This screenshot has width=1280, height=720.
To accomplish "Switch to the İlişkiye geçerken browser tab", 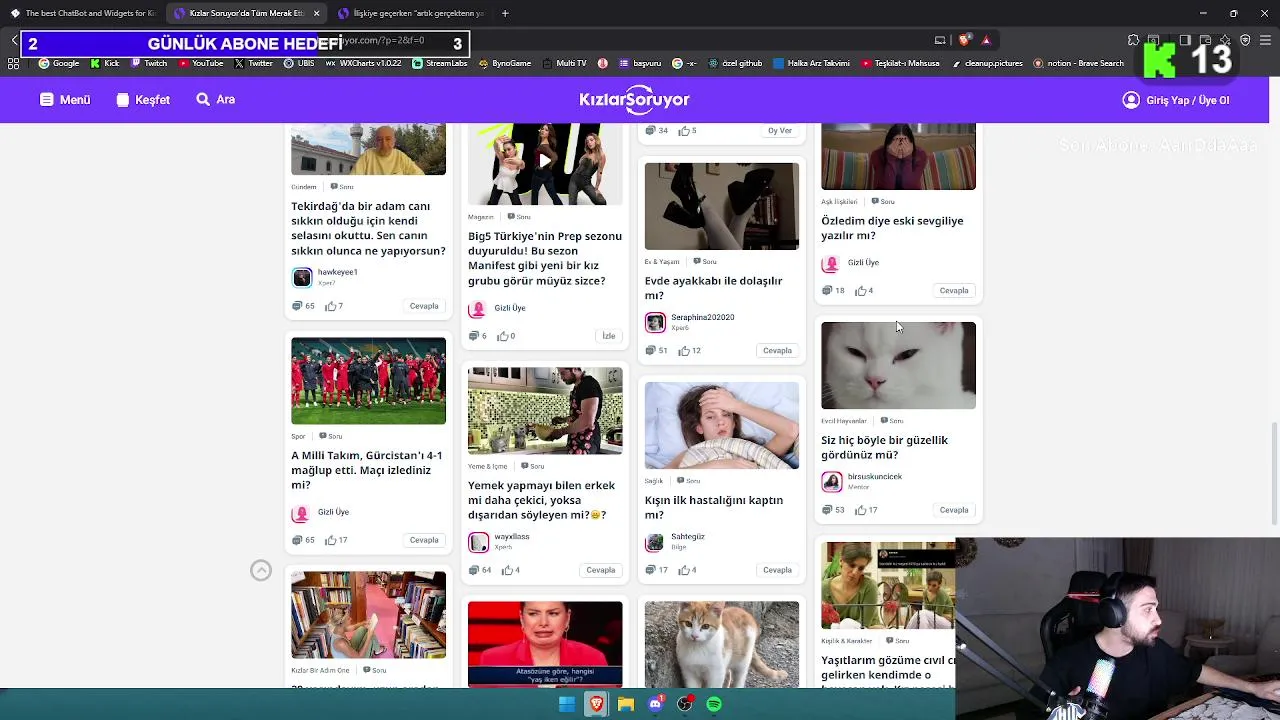I will (x=411, y=13).
